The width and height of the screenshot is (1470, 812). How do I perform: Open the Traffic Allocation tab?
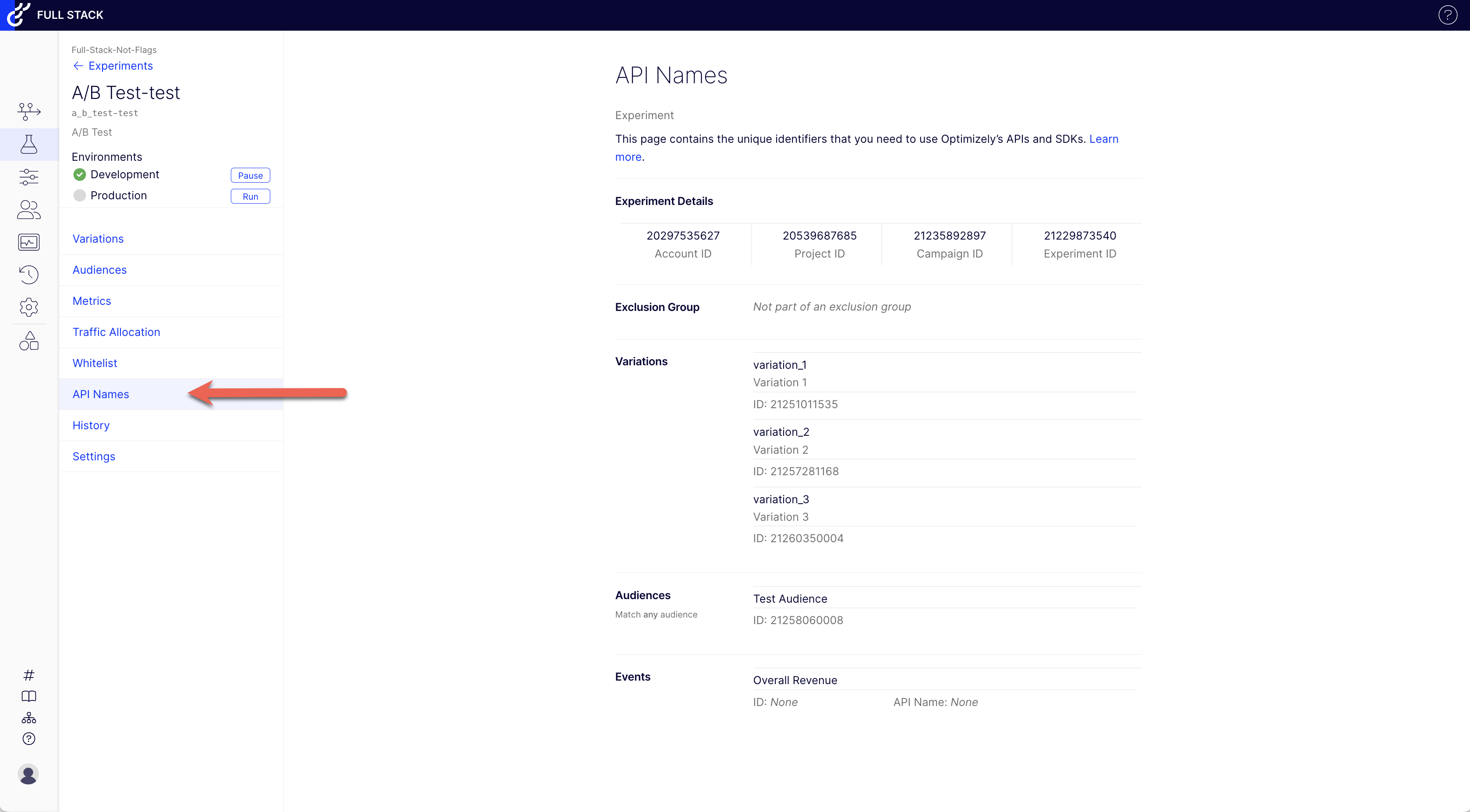(116, 332)
